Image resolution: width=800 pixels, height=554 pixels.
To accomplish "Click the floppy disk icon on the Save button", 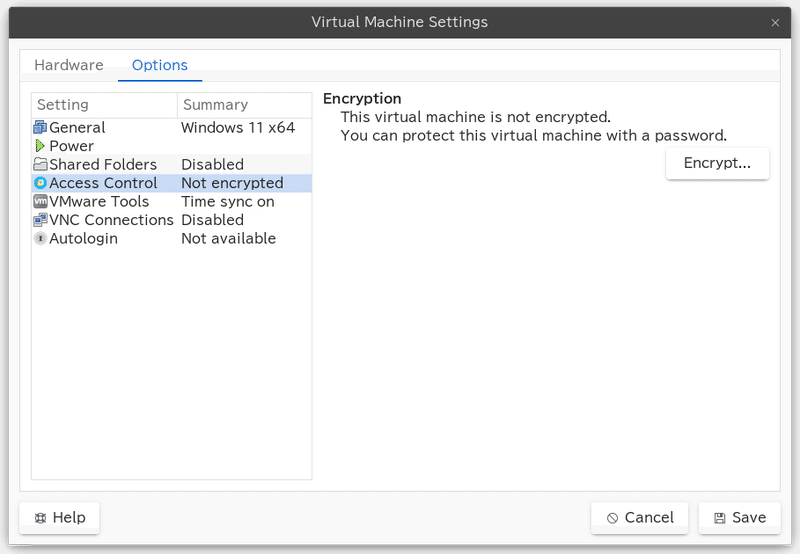I will (719, 518).
